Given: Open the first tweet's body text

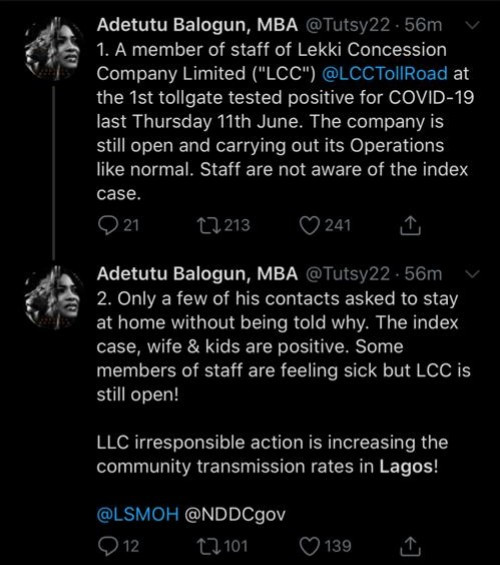Looking at the screenshot, I should pos(285,121).
